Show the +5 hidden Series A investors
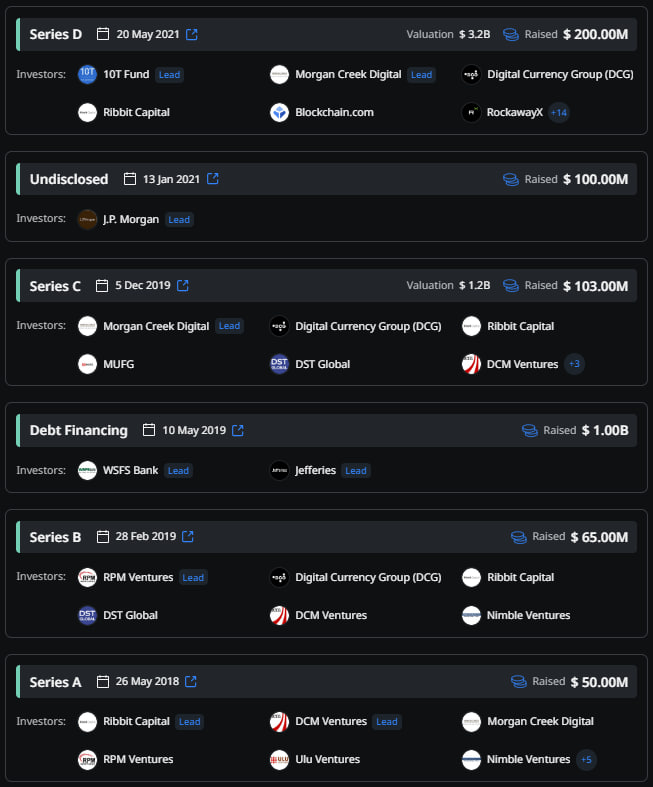The image size is (653, 787). click(586, 759)
